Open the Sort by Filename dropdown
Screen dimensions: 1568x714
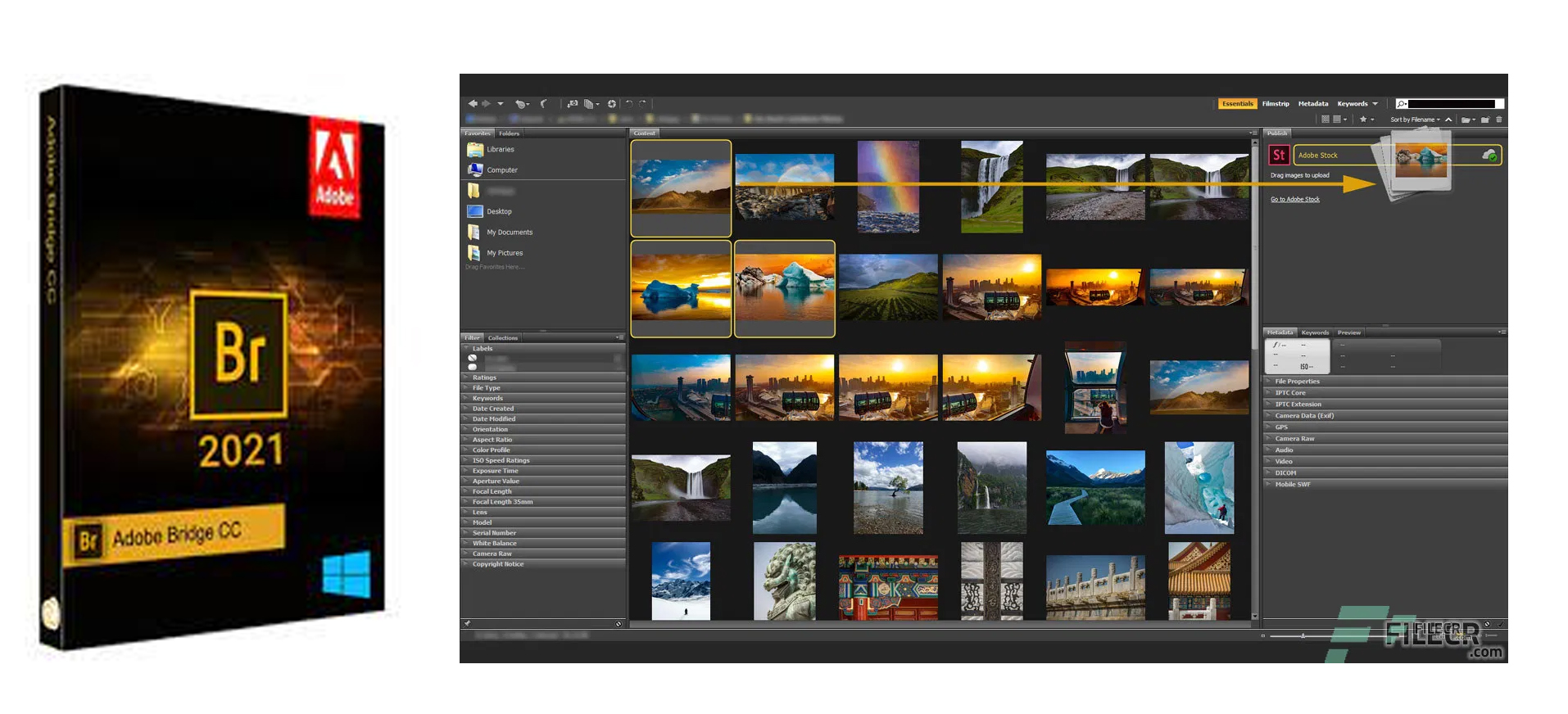tap(1415, 120)
